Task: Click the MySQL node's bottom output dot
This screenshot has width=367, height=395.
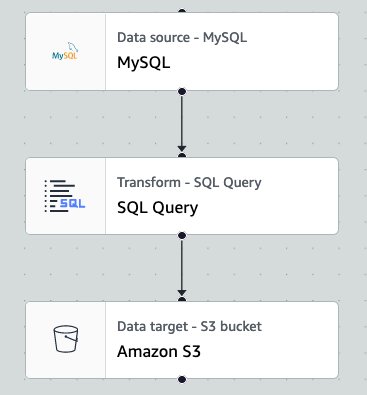Action: pos(182,91)
